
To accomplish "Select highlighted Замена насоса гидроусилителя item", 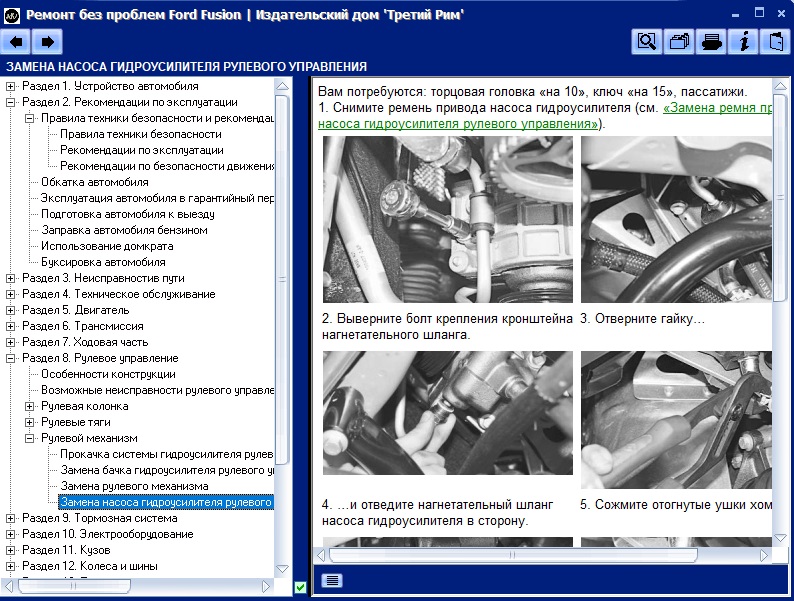I will pos(166,502).
